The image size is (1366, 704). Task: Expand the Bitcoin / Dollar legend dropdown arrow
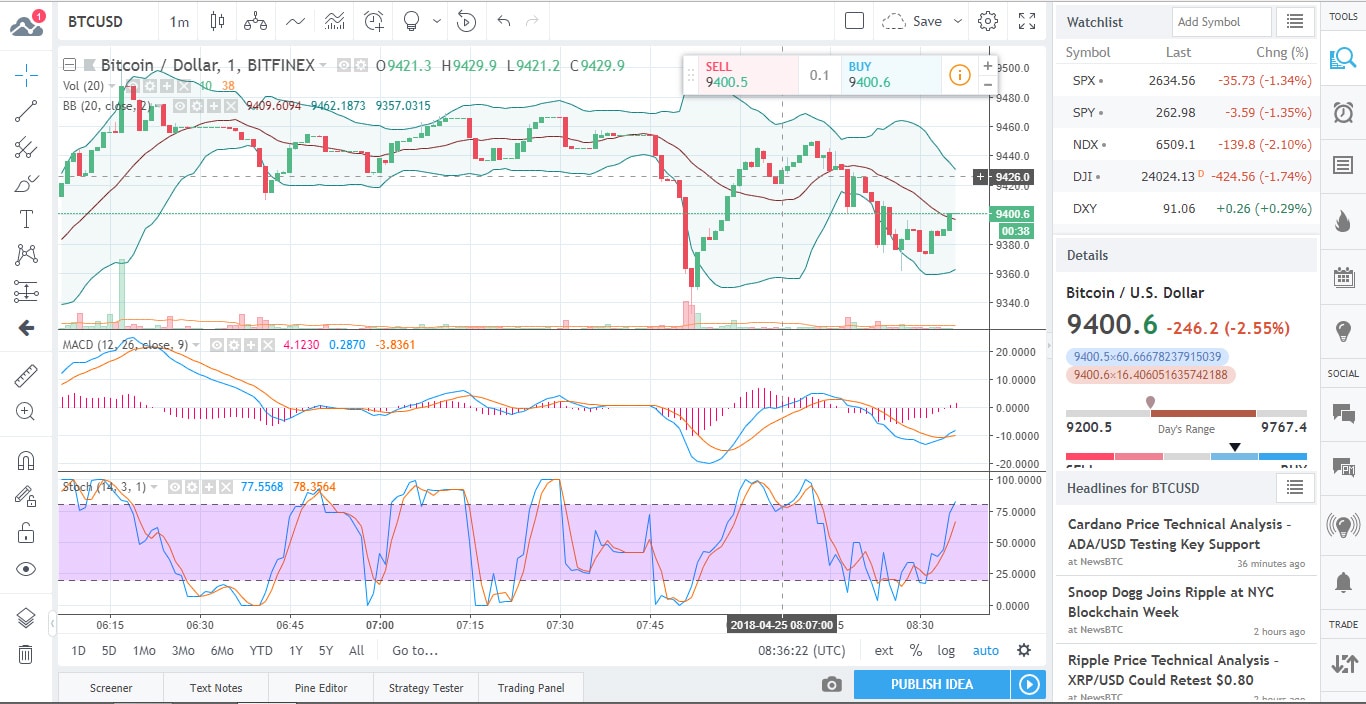pyautogui.click(x=322, y=65)
